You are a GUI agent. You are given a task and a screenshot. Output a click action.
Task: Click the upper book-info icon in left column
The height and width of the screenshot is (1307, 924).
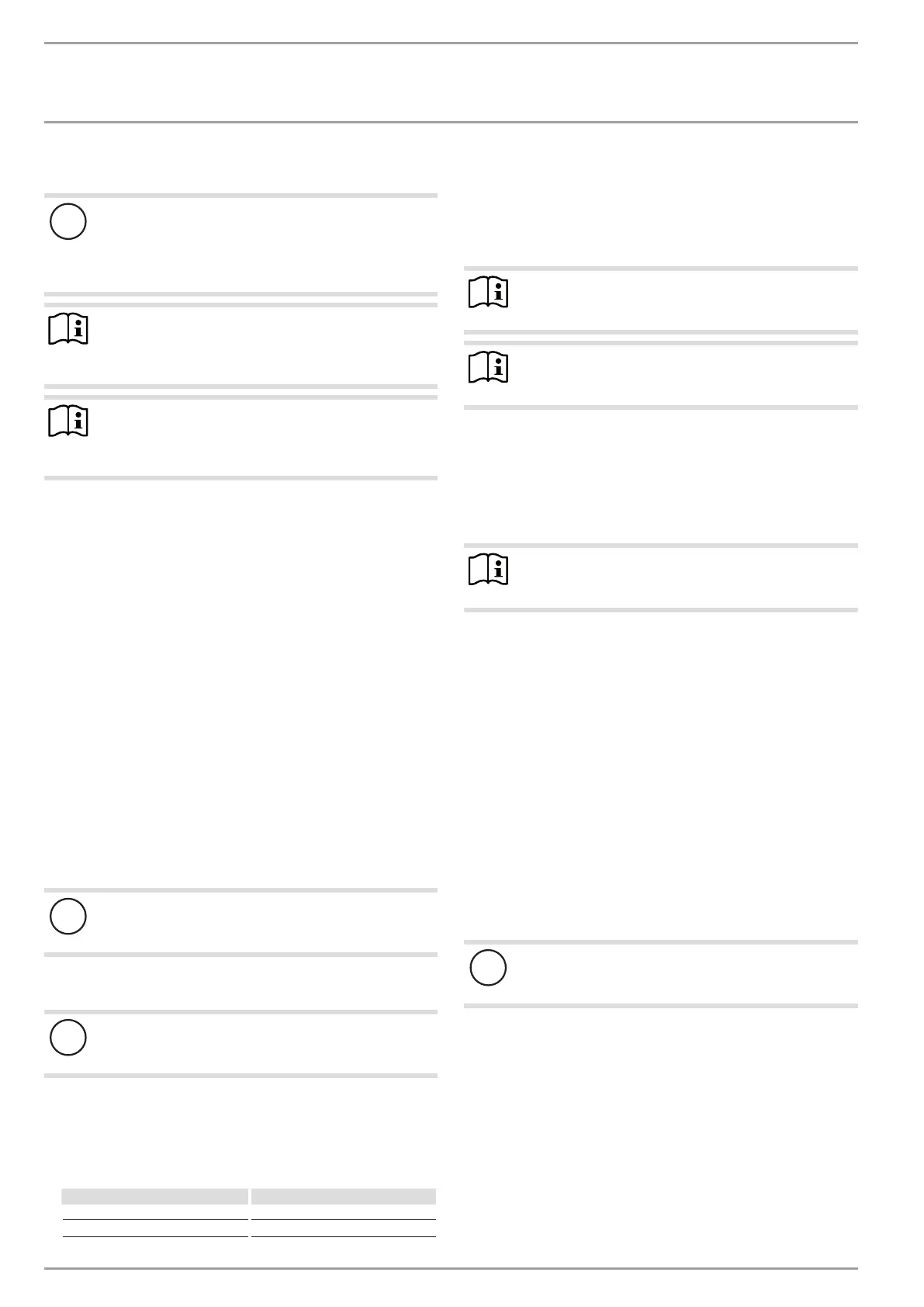tap(68, 330)
